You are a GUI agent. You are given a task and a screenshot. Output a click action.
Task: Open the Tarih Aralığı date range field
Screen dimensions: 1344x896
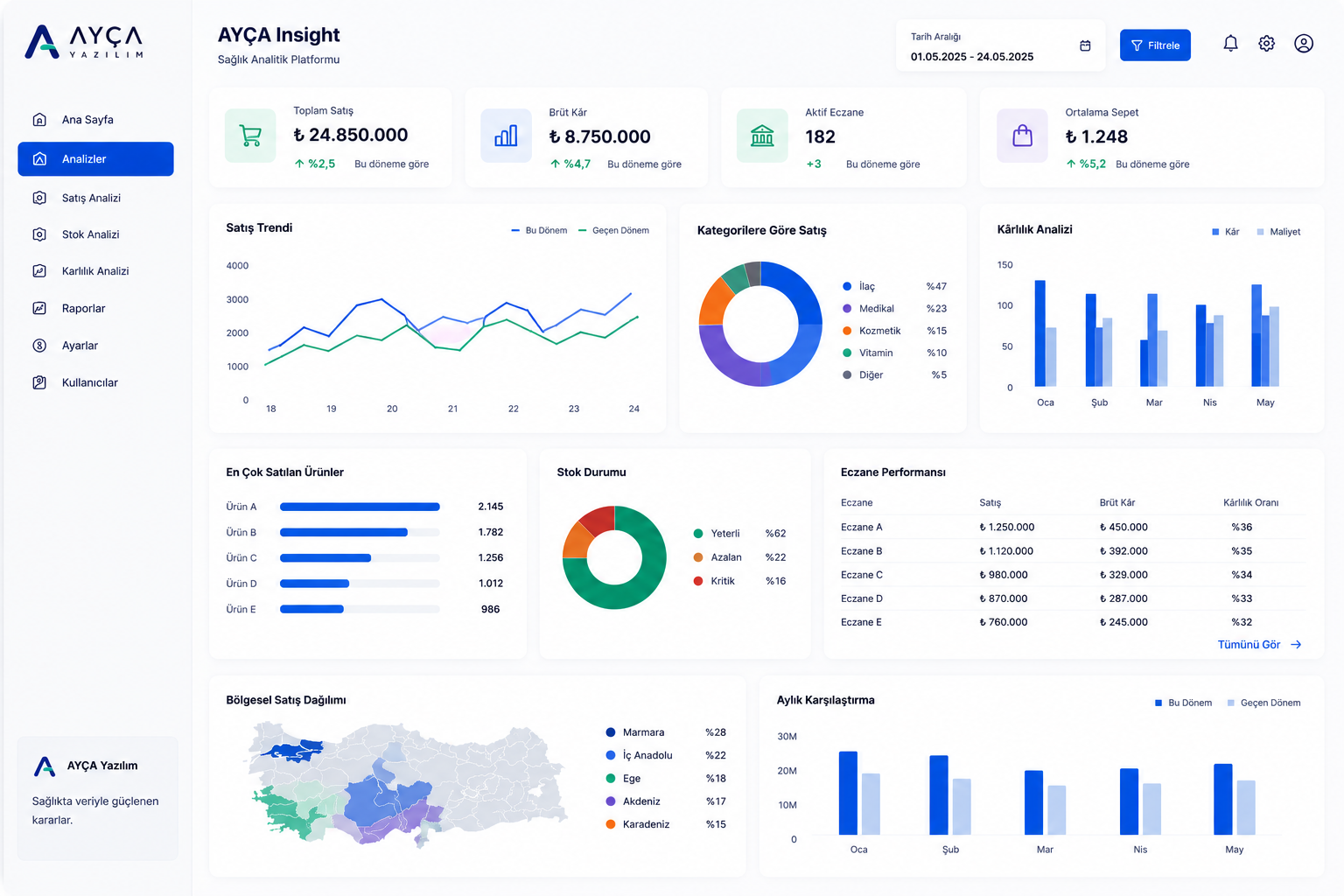click(x=1000, y=45)
